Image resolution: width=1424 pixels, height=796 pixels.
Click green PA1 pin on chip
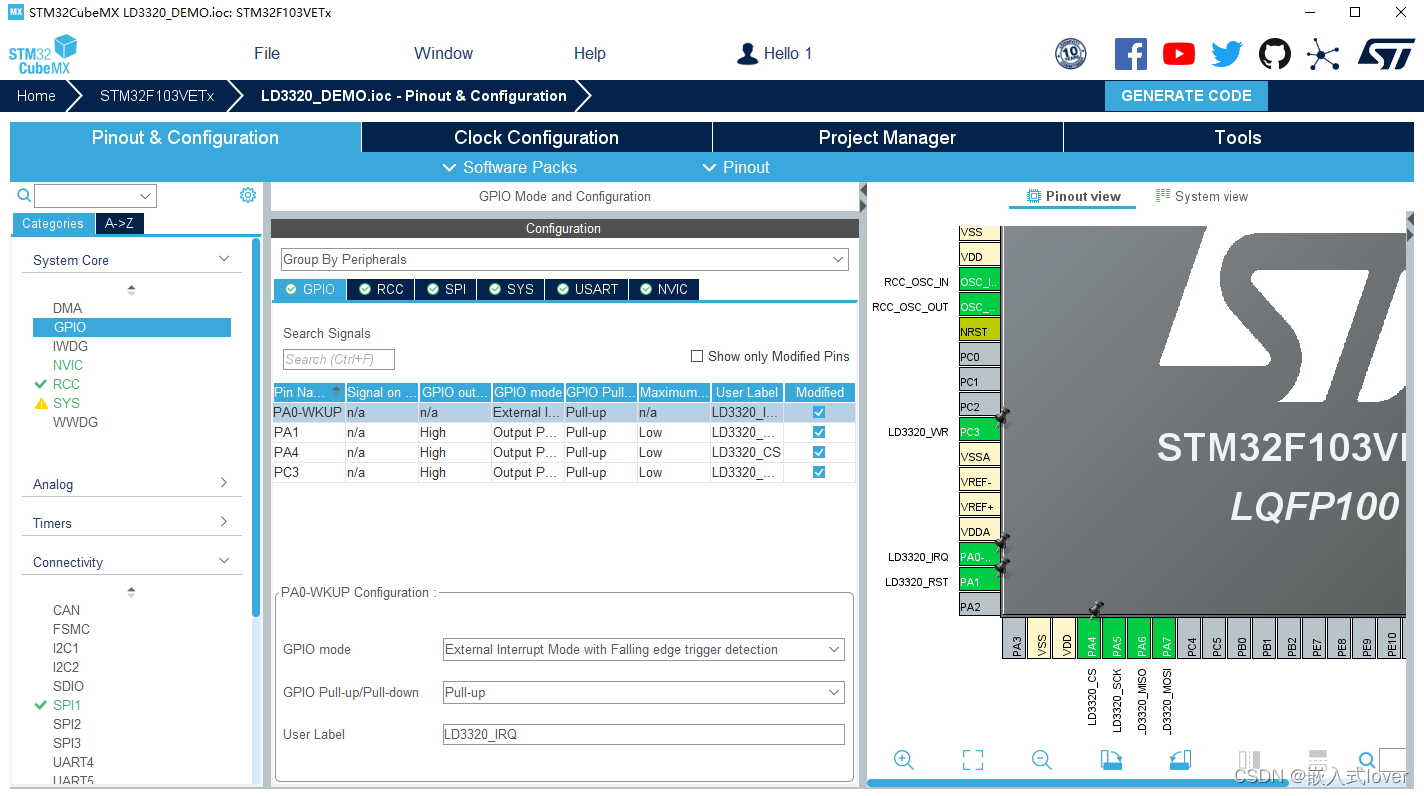pos(979,582)
